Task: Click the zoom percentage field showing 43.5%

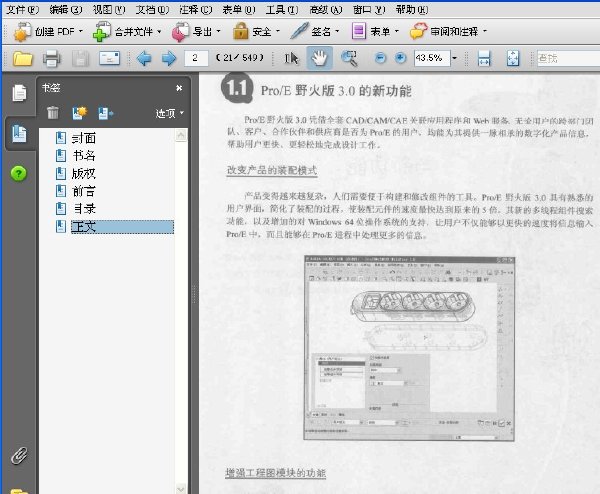Action: point(432,58)
